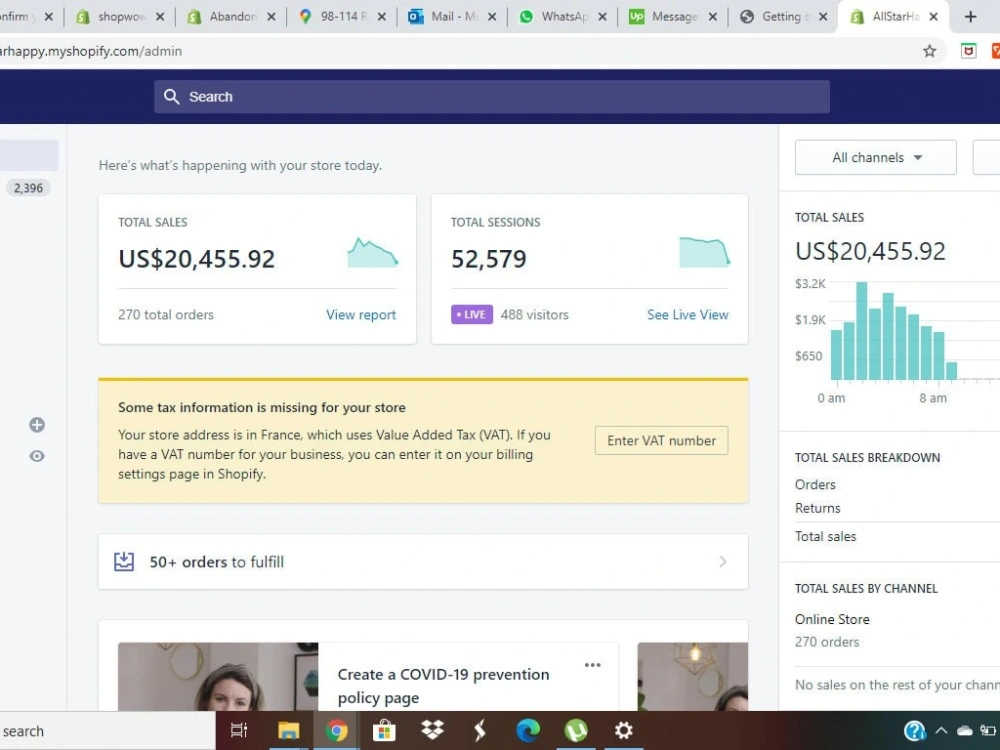This screenshot has height=750, width=1000.
Task: Click the search magnifier icon in Shopify
Action: pos(171,96)
